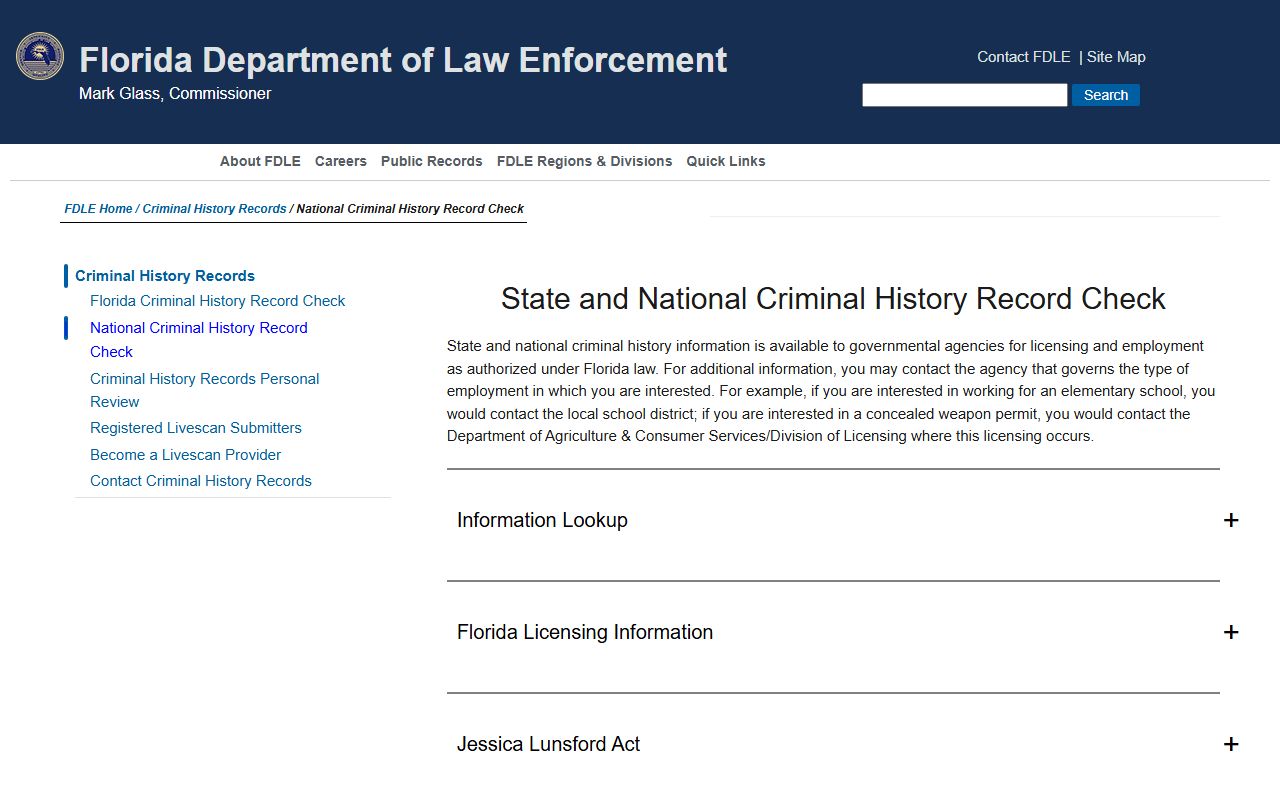Click National Criminal History Record Check breadcrumb text
1280x800 pixels.
coord(410,209)
